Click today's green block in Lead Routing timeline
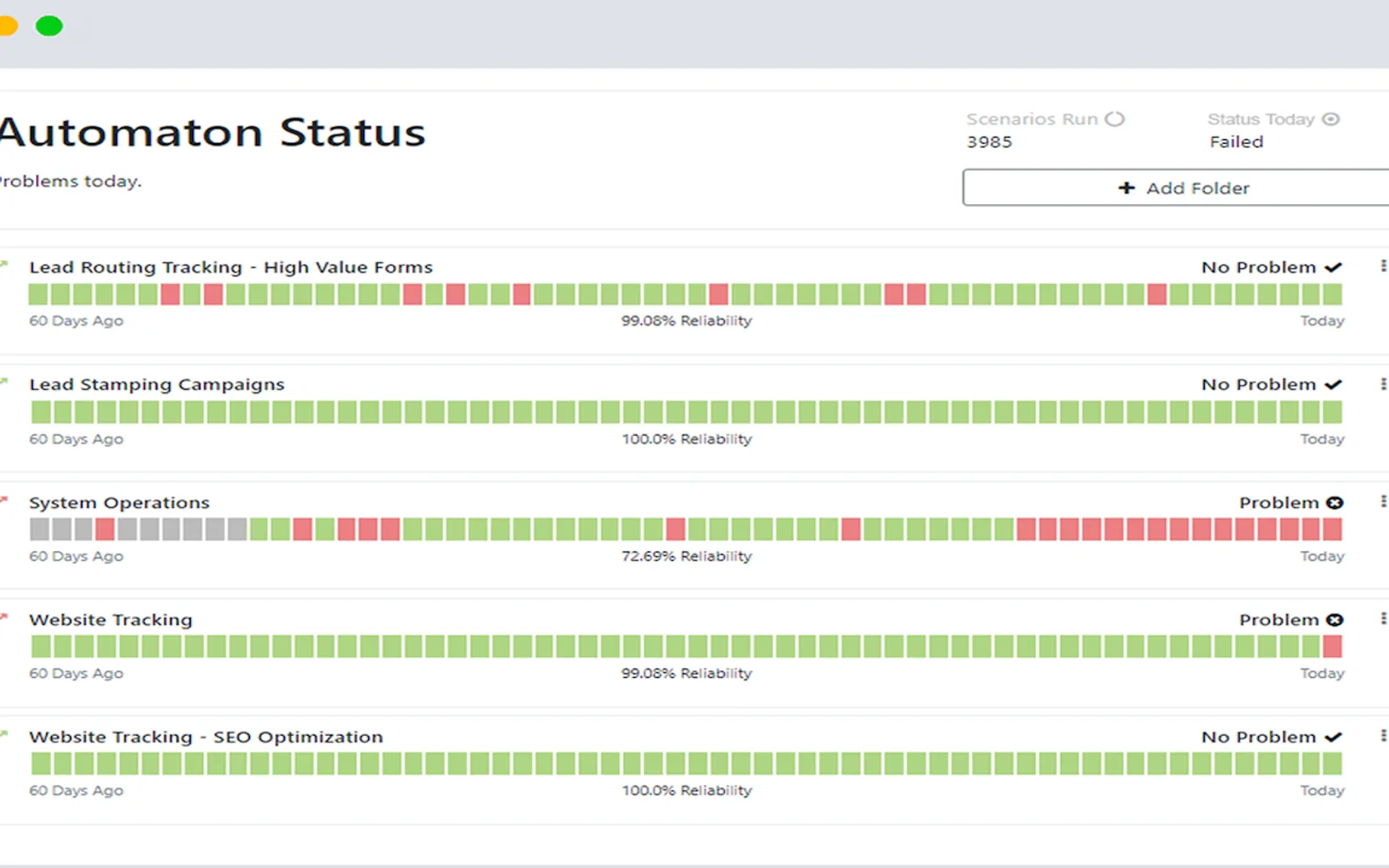 point(1333,294)
